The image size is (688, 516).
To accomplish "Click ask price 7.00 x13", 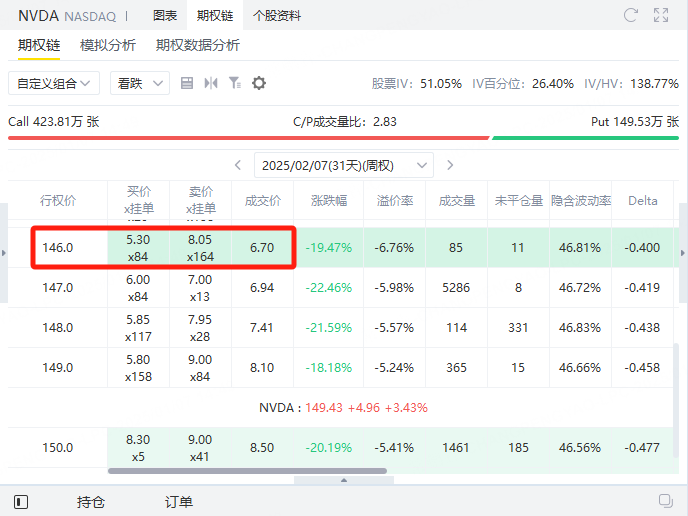I will pos(200,288).
